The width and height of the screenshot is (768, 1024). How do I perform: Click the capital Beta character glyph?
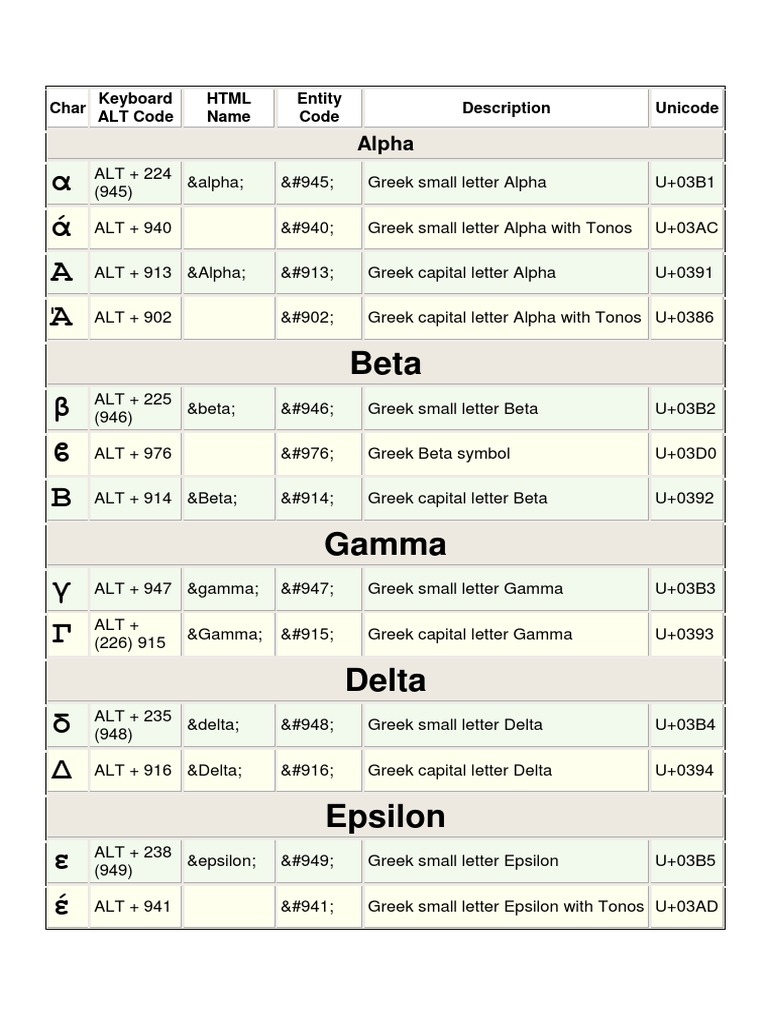tap(62, 498)
